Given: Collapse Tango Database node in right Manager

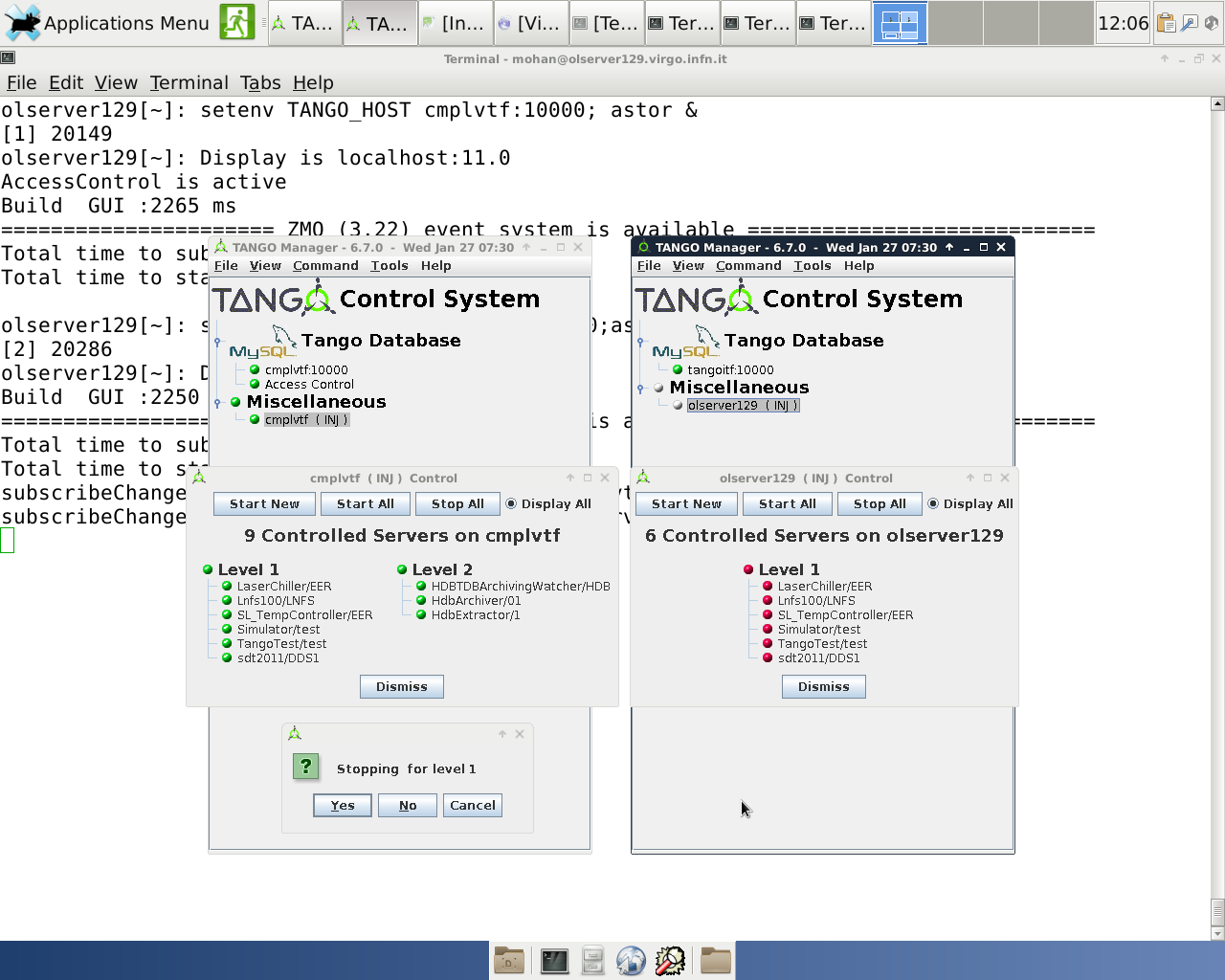Looking at the screenshot, I should tap(640, 342).
